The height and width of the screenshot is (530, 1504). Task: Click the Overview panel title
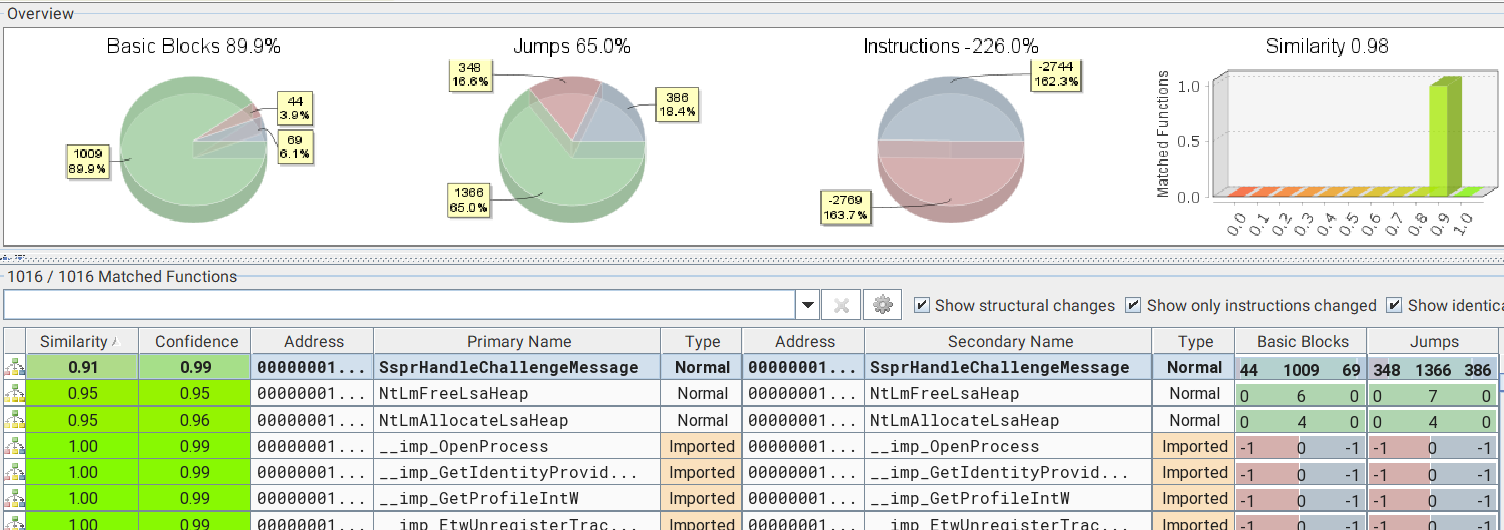click(x=40, y=13)
